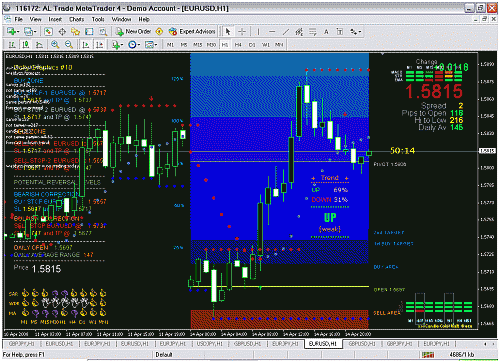Zoom out of the chart
This screenshot has height=361, width=500.
[x=69, y=44]
